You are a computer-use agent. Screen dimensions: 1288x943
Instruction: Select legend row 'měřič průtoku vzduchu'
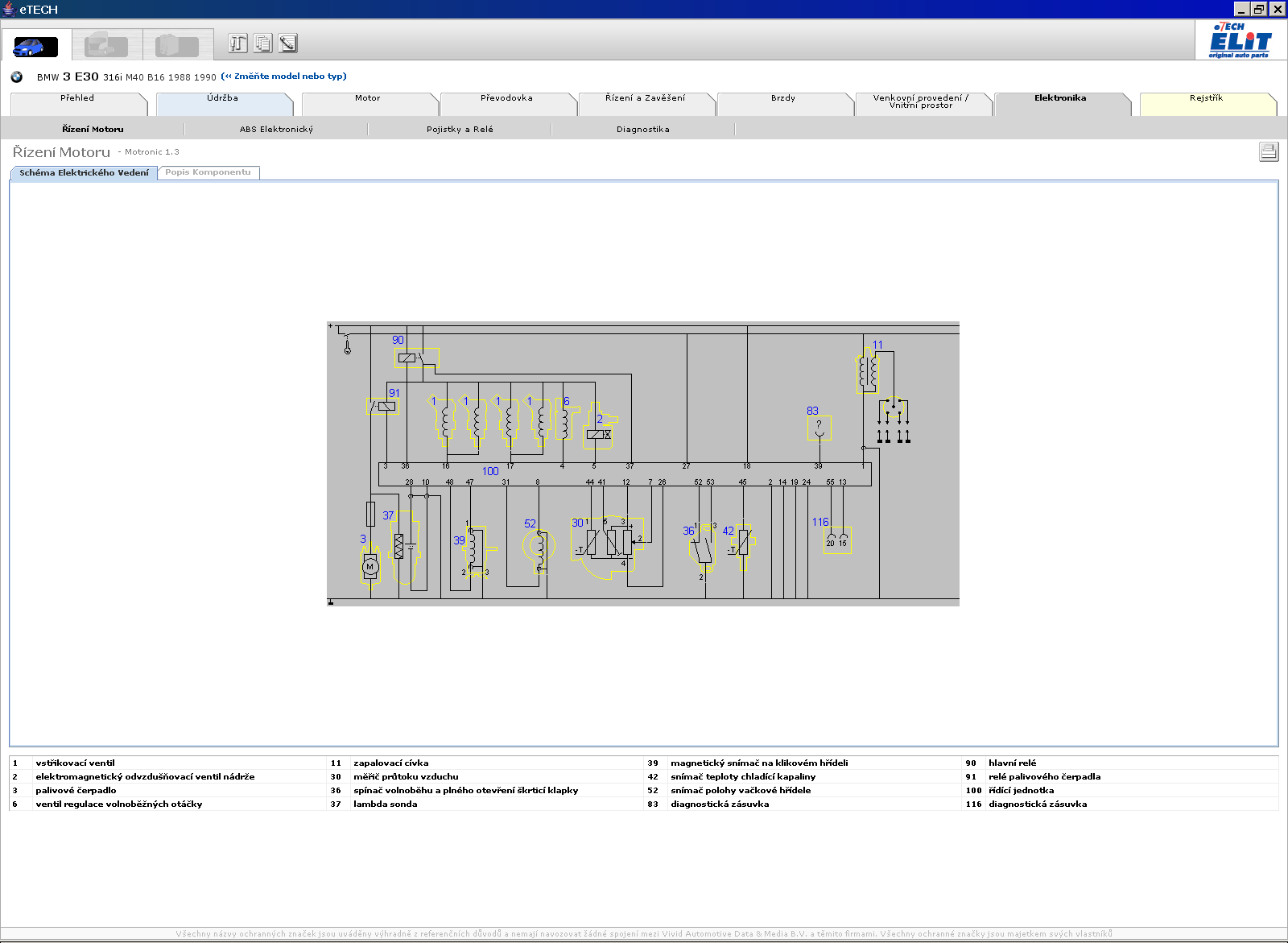click(485, 776)
